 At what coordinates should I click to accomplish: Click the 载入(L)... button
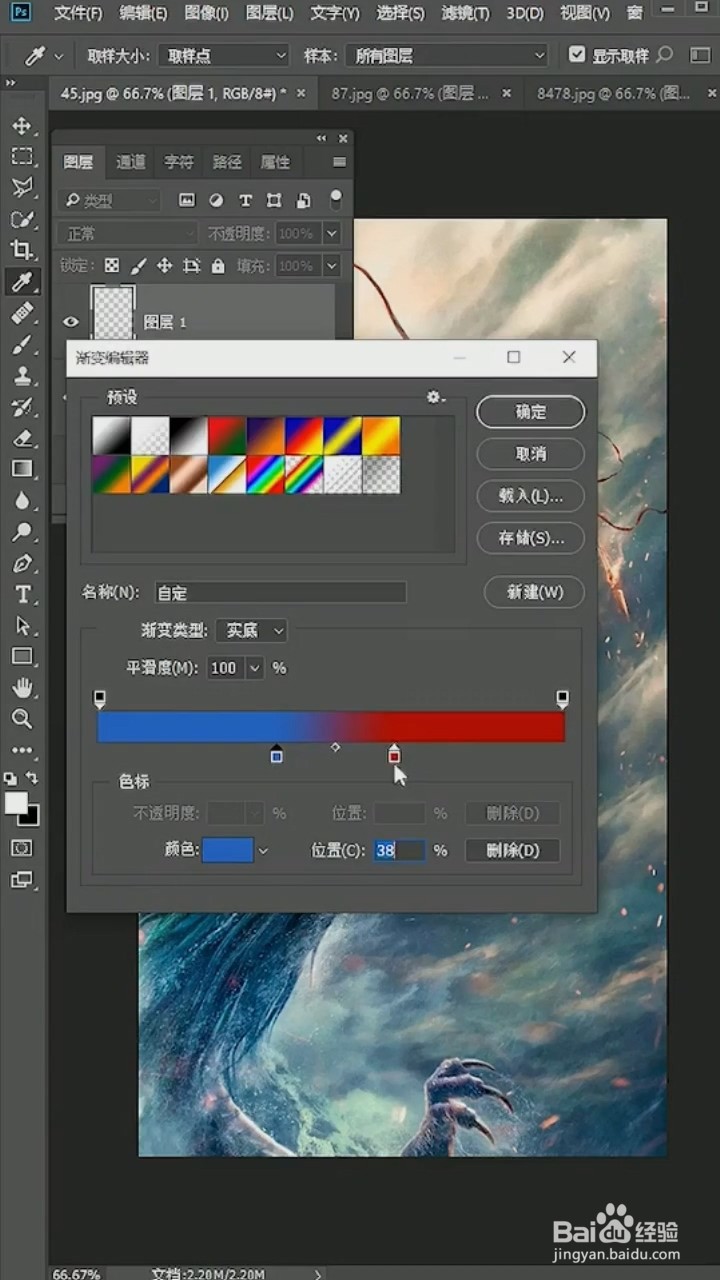(531, 496)
